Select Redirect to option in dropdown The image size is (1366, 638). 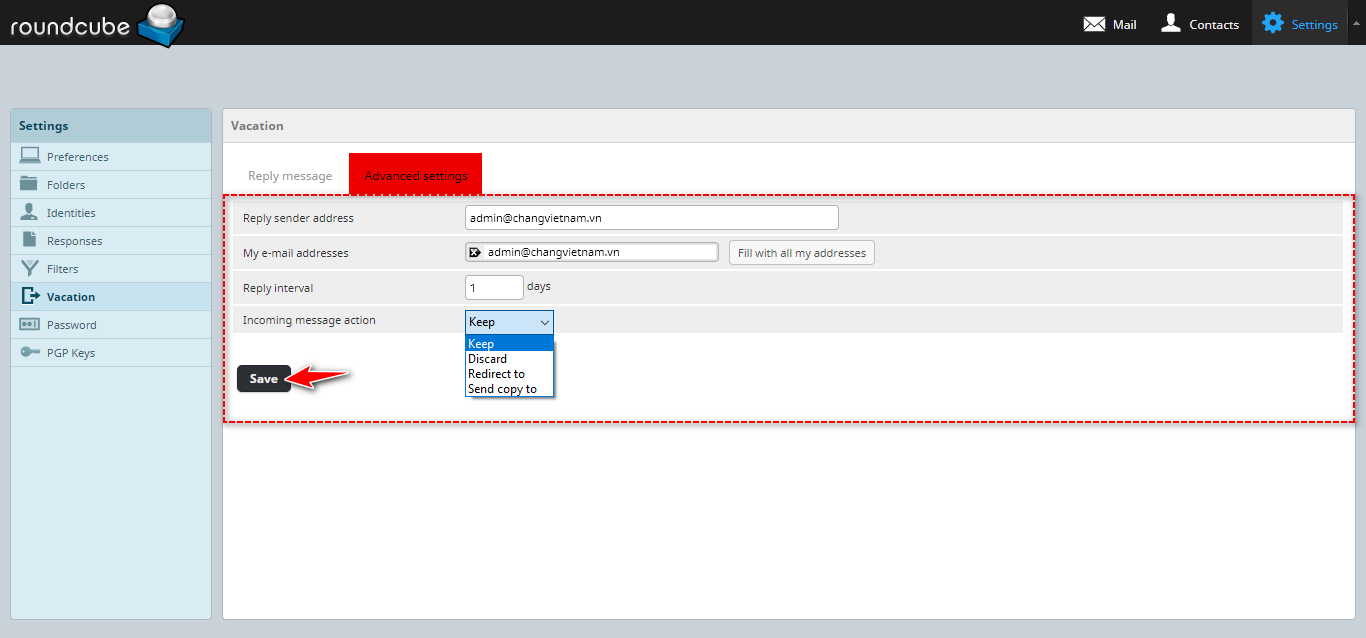(496, 374)
